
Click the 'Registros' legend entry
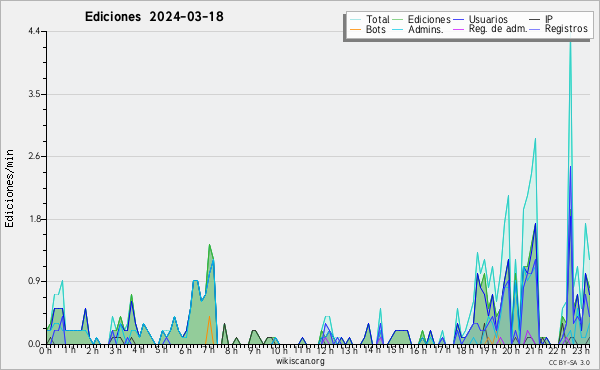(566, 29)
